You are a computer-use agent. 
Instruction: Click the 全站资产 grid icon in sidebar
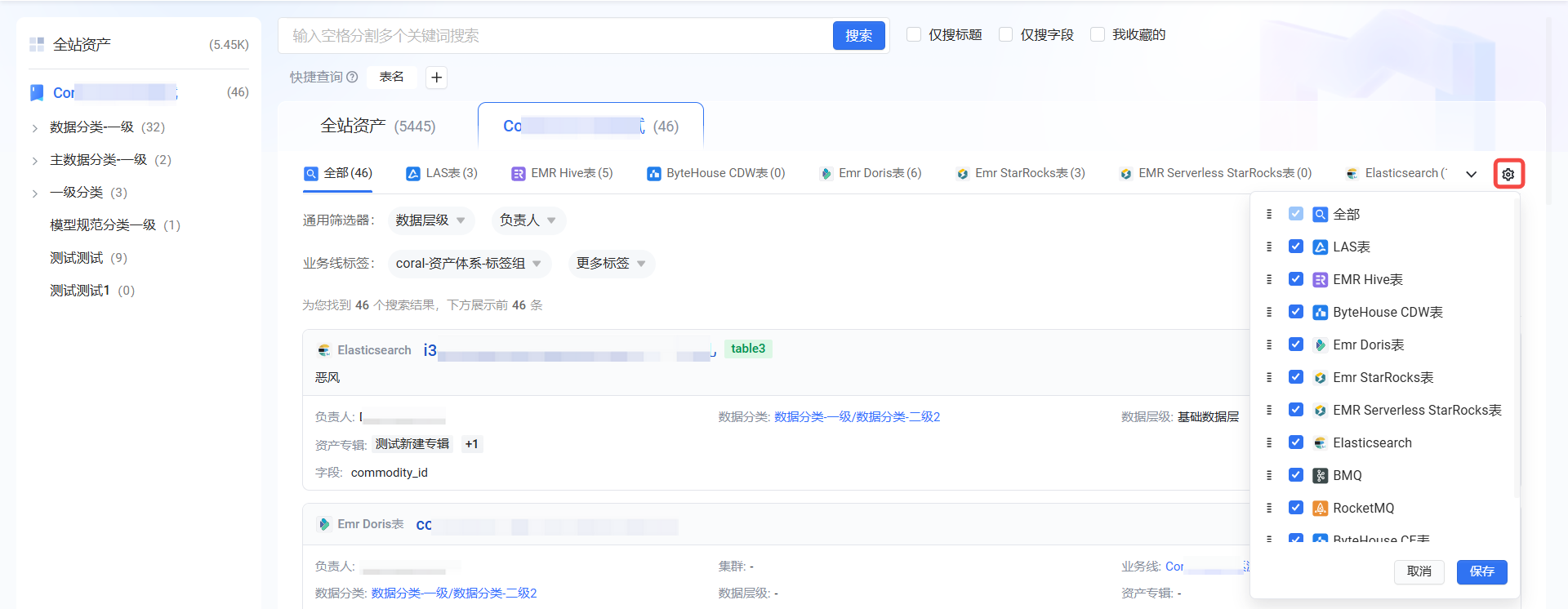(x=37, y=44)
